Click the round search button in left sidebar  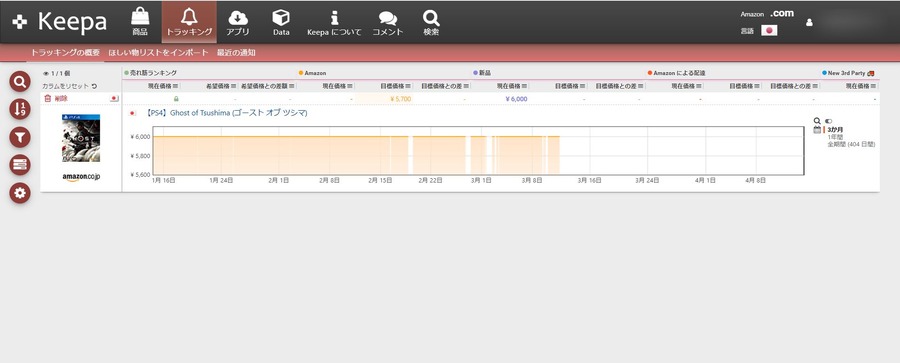20,82
